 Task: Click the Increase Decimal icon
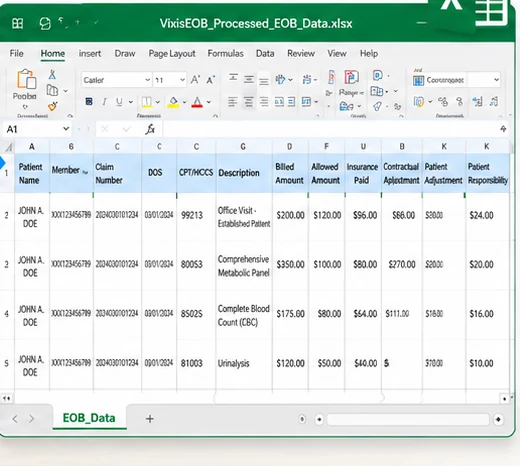pyautogui.click(x=477, y=101)
